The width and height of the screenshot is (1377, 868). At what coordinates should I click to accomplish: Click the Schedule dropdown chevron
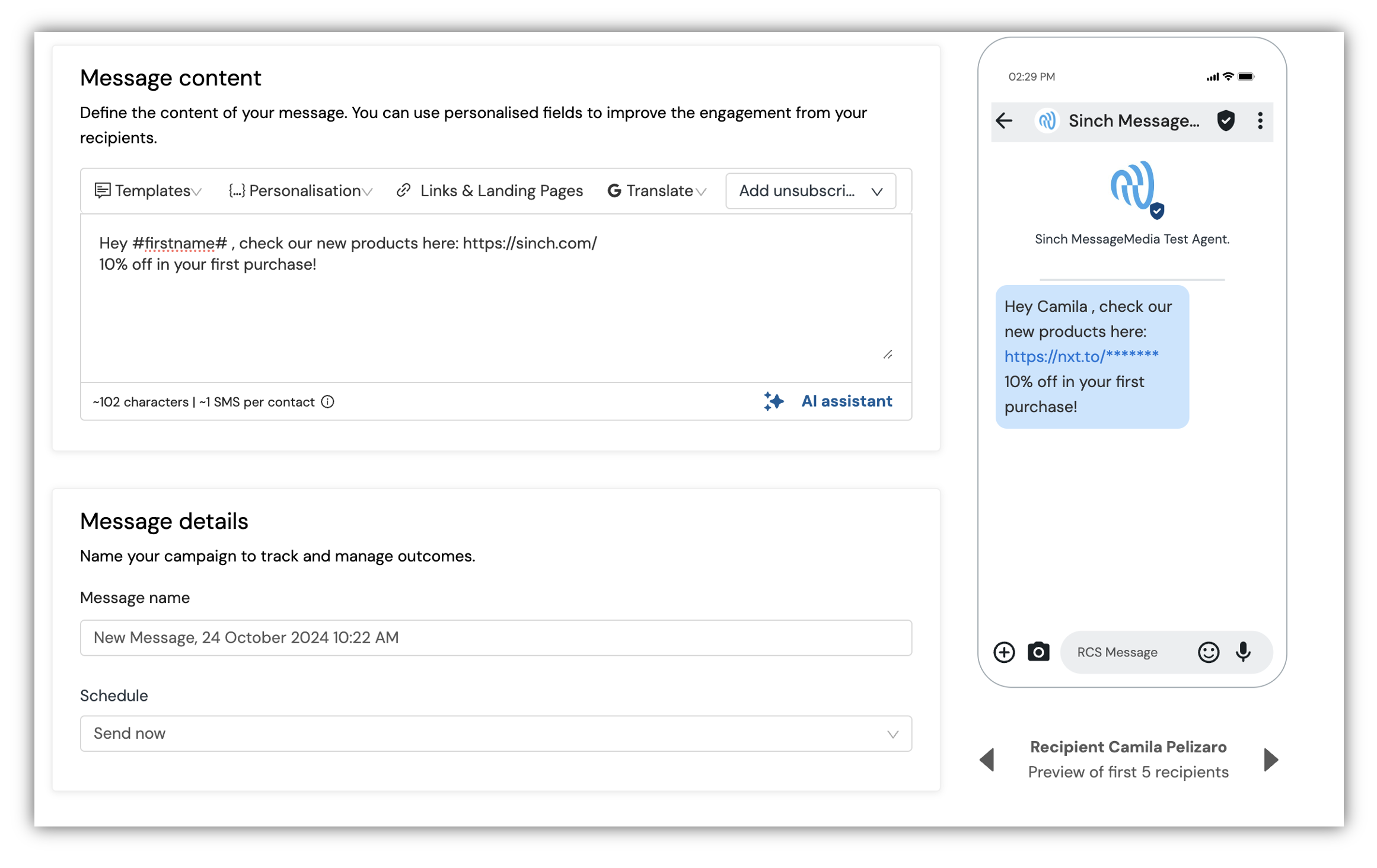tap(893, 734)
